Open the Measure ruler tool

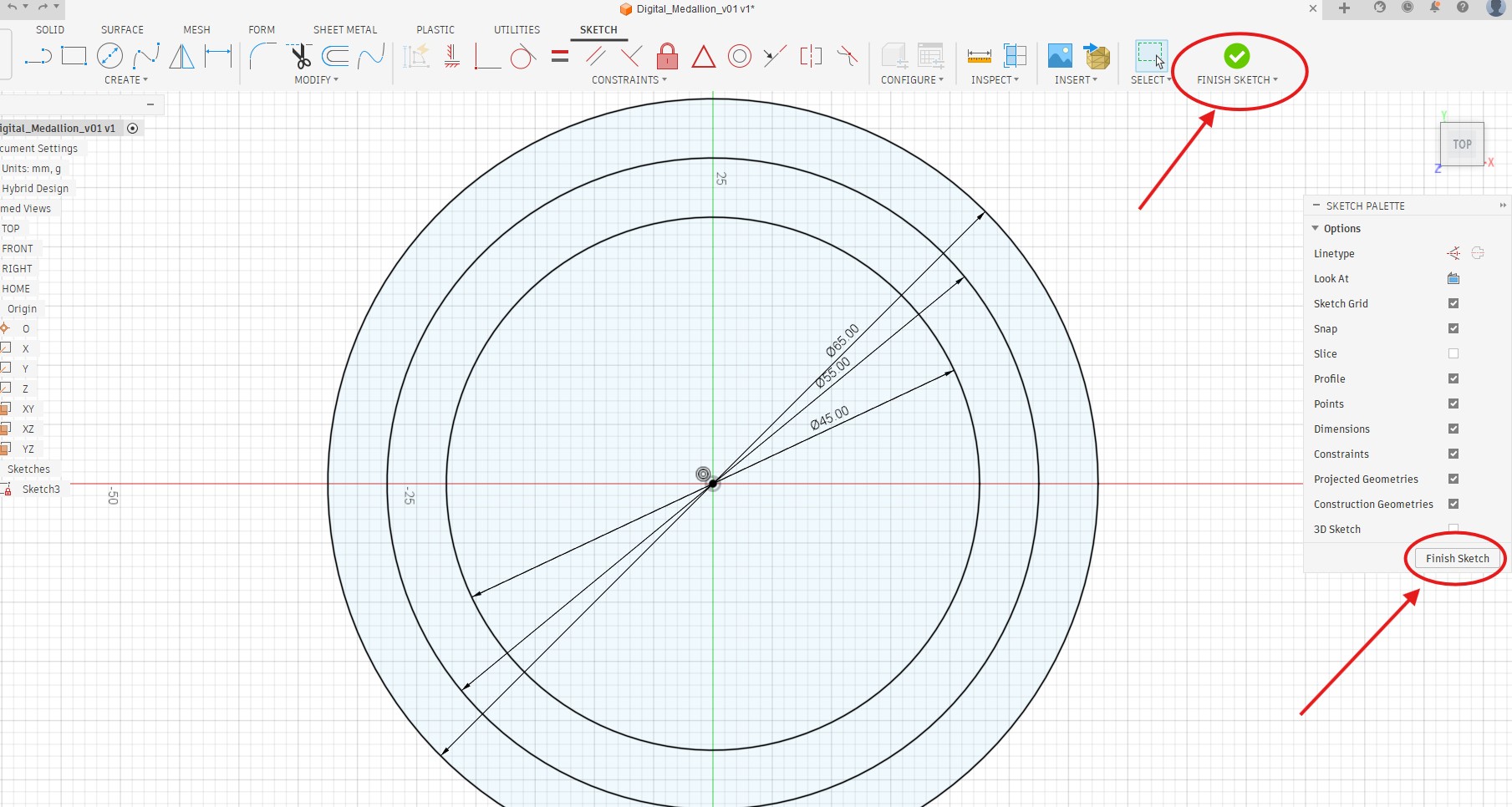(980, 57)
